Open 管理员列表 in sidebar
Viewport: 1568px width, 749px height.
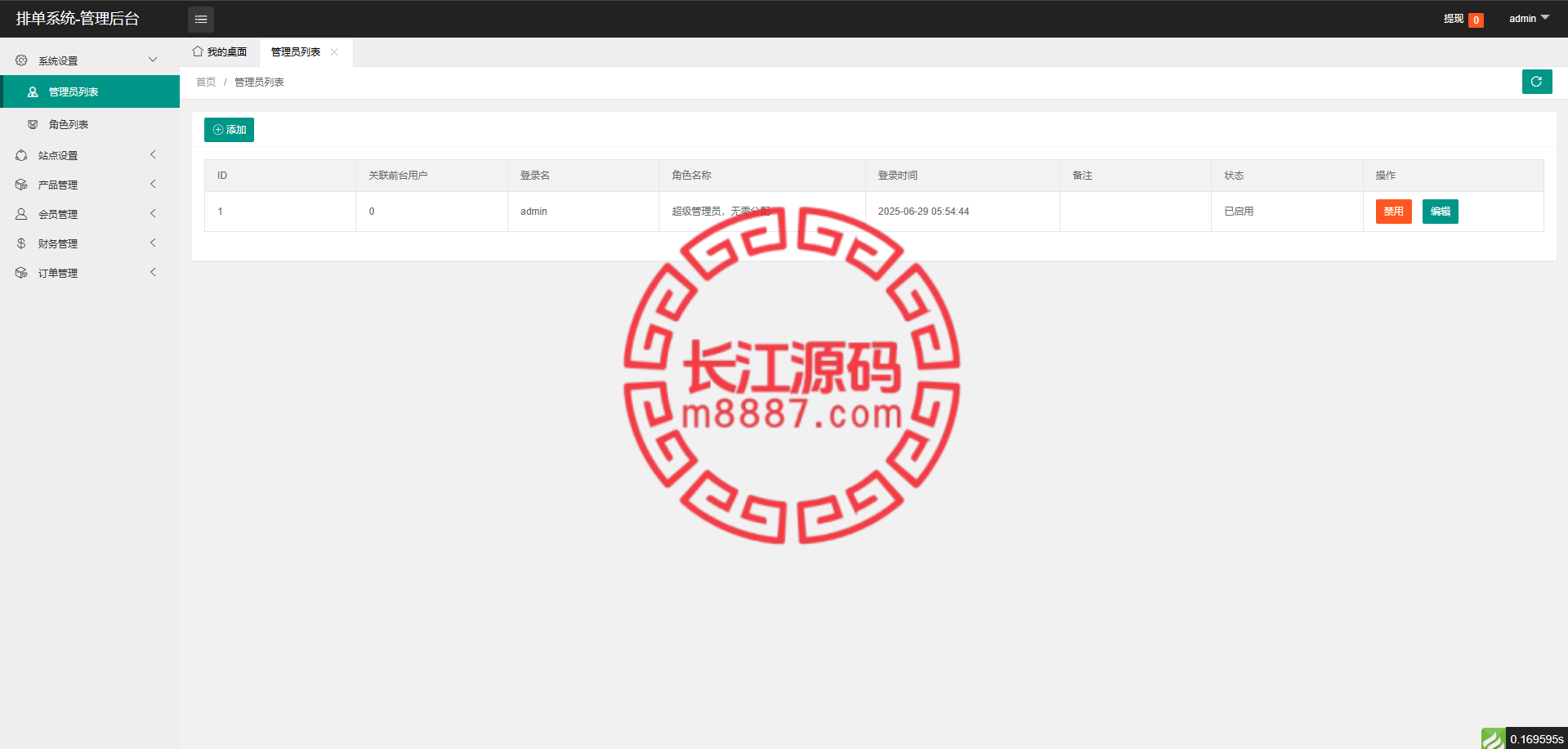click(90, 91)
